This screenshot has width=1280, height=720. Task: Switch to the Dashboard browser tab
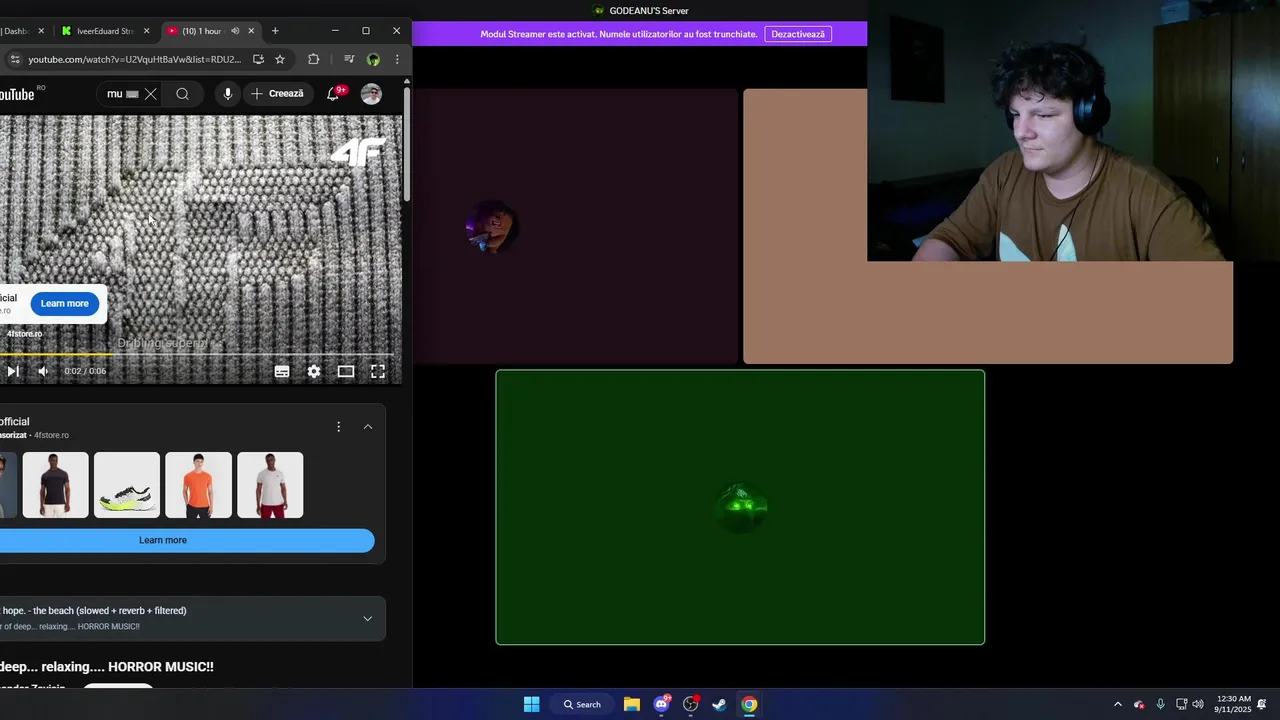click(x=16, y=31)
